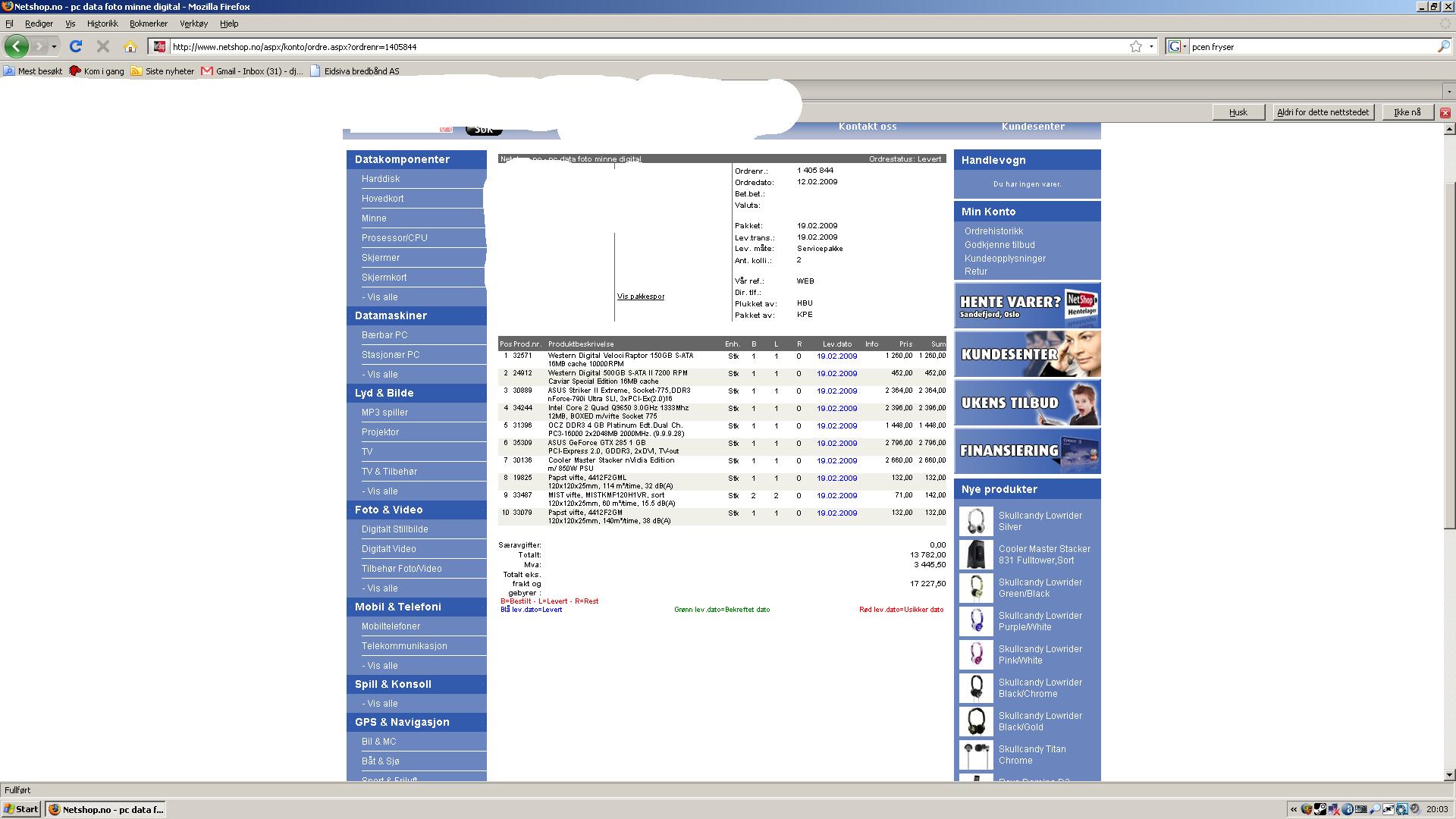Click the search magnifier icon
1456x819 pixels.
1443,46
